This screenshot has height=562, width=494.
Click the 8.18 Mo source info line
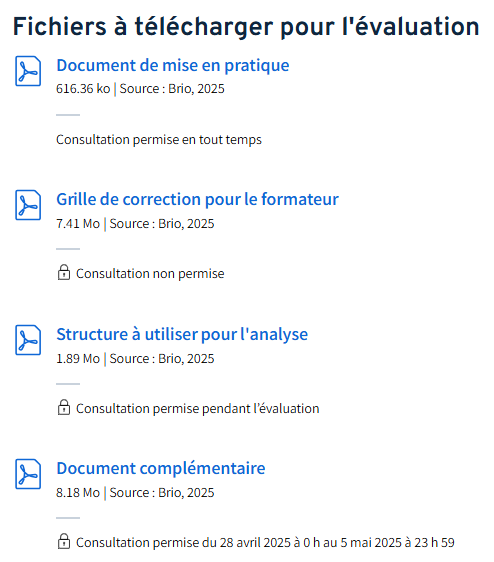[135, 493]
